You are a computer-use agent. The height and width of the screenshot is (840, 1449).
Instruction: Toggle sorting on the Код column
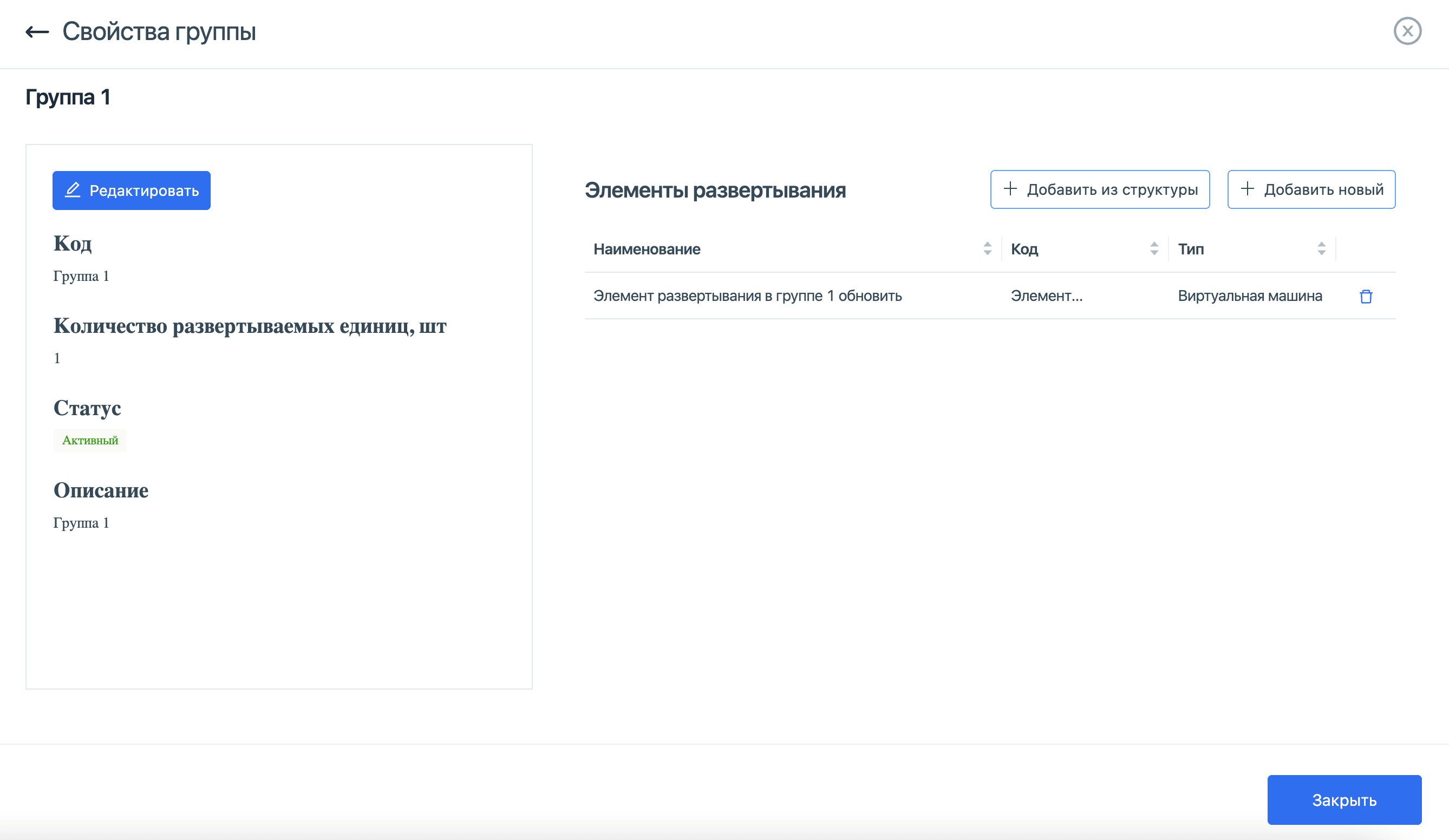pos(1154,249)
